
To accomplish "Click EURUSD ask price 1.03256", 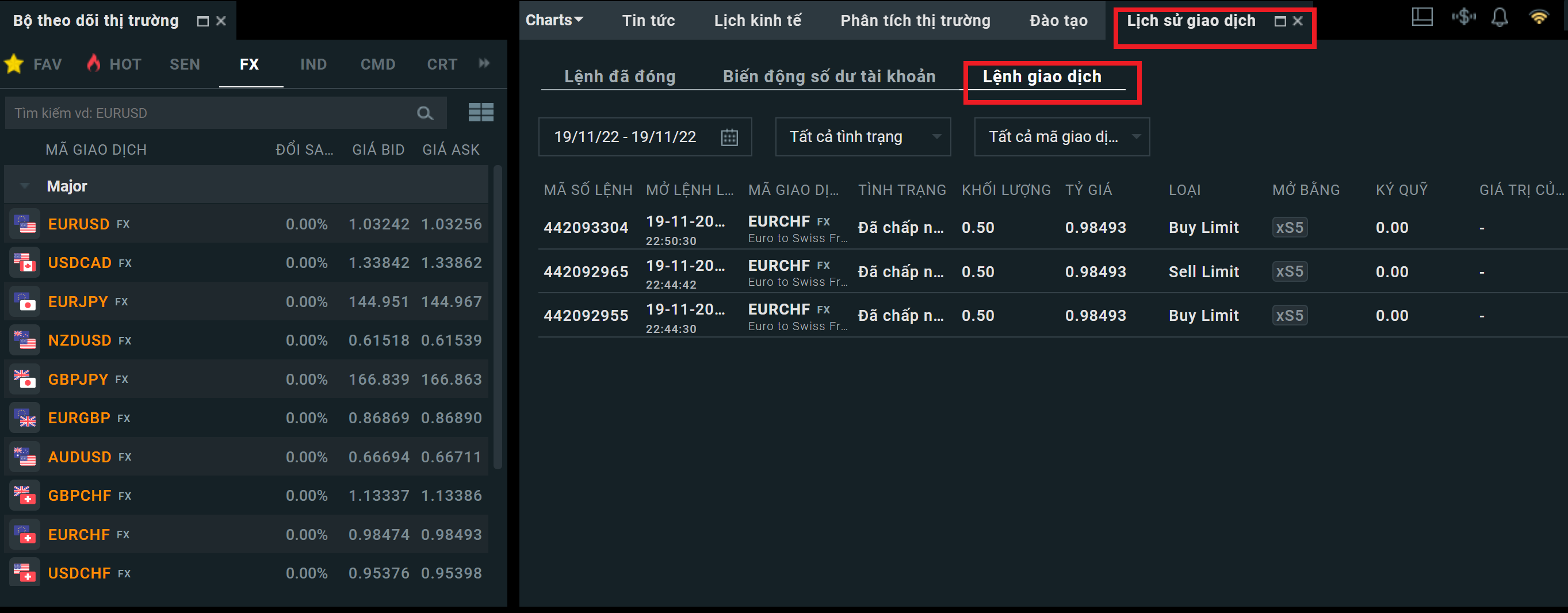I will 451,224.
